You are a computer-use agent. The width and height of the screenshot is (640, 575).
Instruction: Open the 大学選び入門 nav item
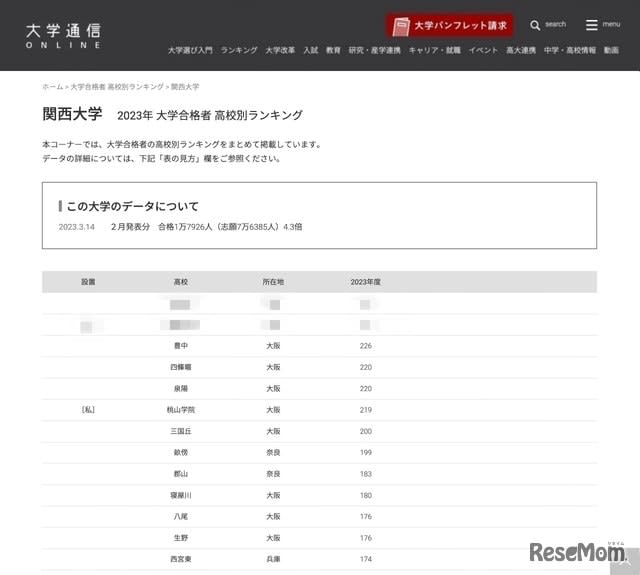pos(190,50)
